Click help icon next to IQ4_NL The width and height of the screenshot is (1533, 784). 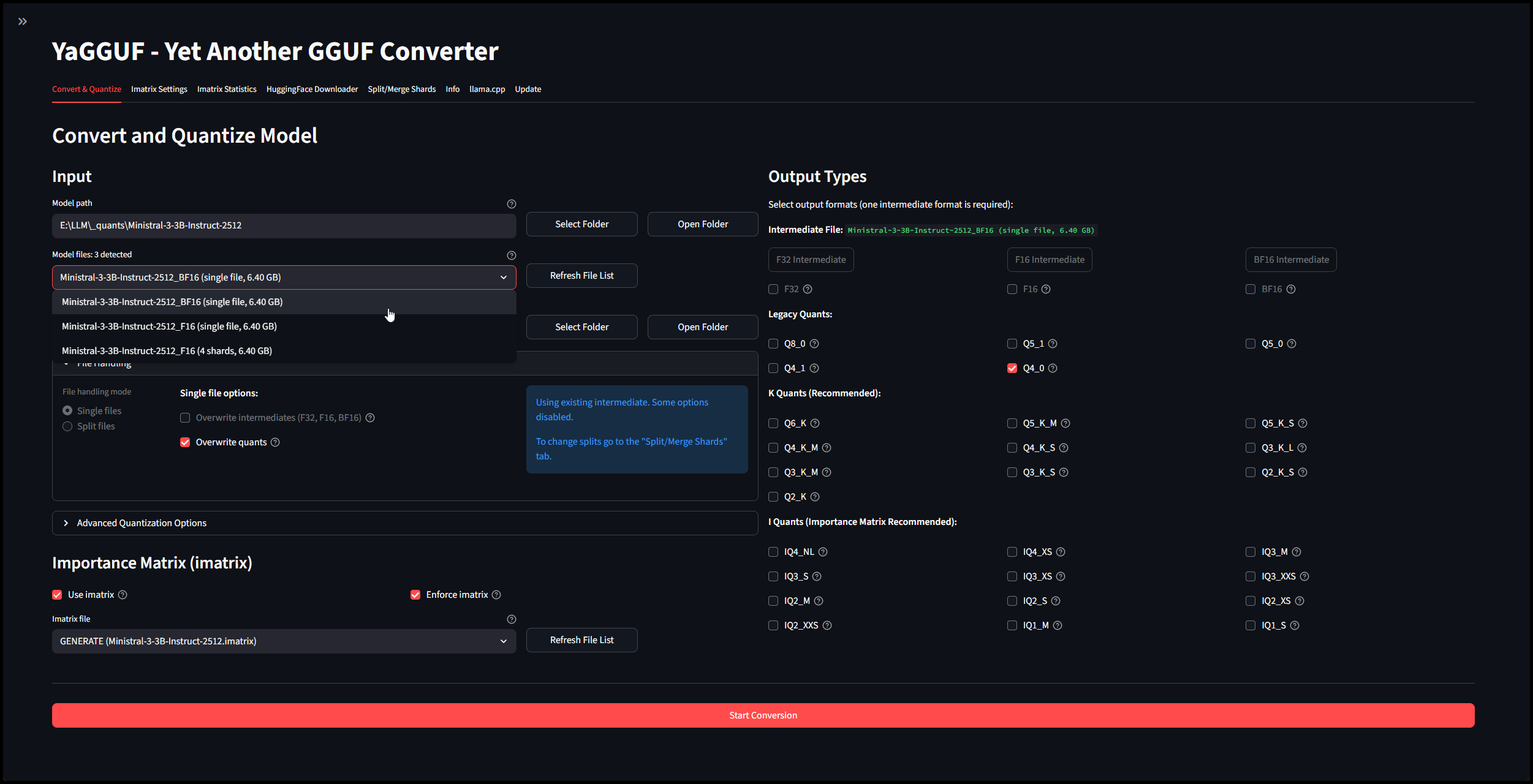tap(823, 552)
